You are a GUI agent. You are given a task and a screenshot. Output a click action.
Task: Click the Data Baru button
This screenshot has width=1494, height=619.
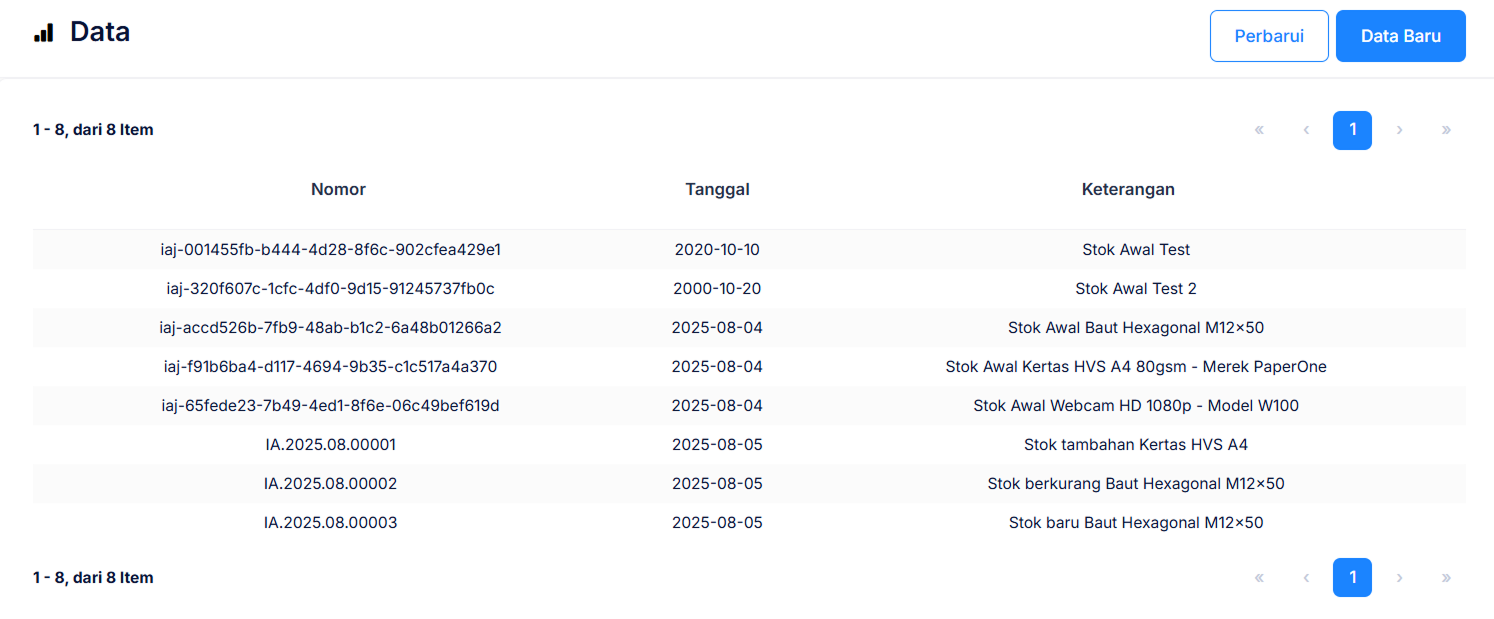tap(1400, 36)
